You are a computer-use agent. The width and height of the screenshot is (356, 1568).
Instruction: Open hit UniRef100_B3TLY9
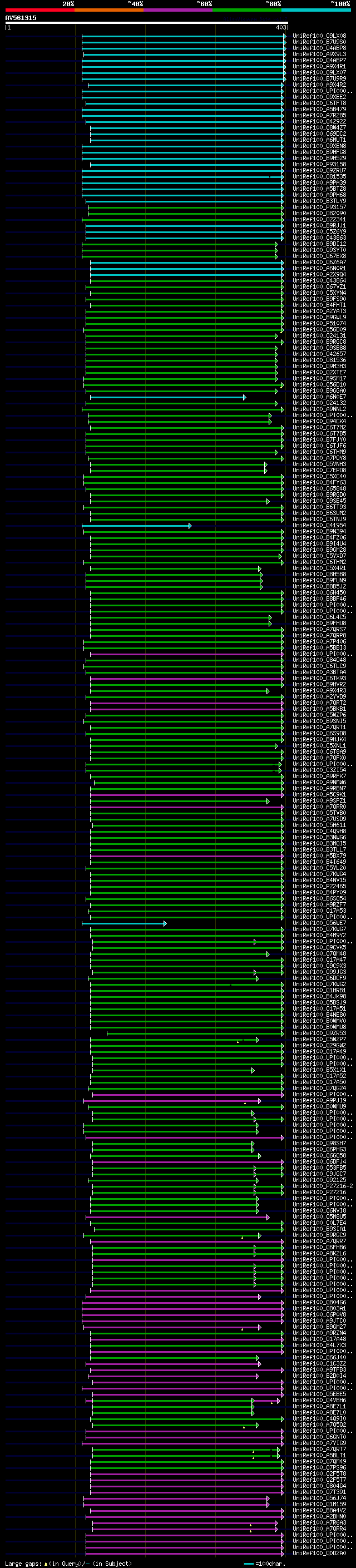(319, 201)
